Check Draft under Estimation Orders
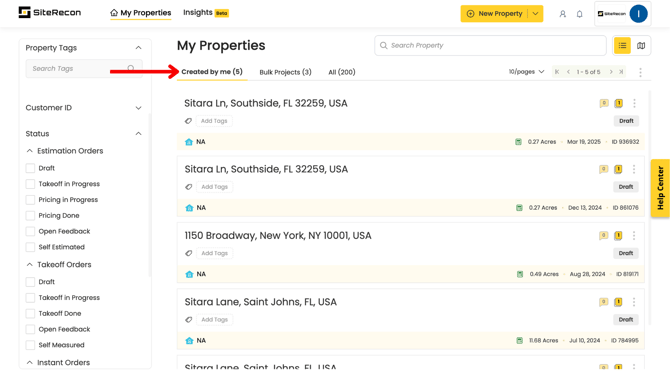This screenshot has height=377, width=670. [x=30, y=168]
